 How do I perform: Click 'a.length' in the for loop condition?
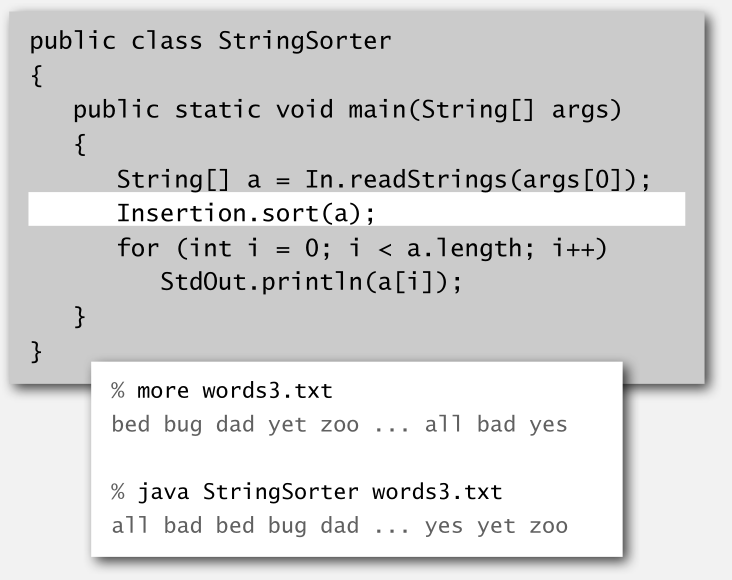pos(465,248)
